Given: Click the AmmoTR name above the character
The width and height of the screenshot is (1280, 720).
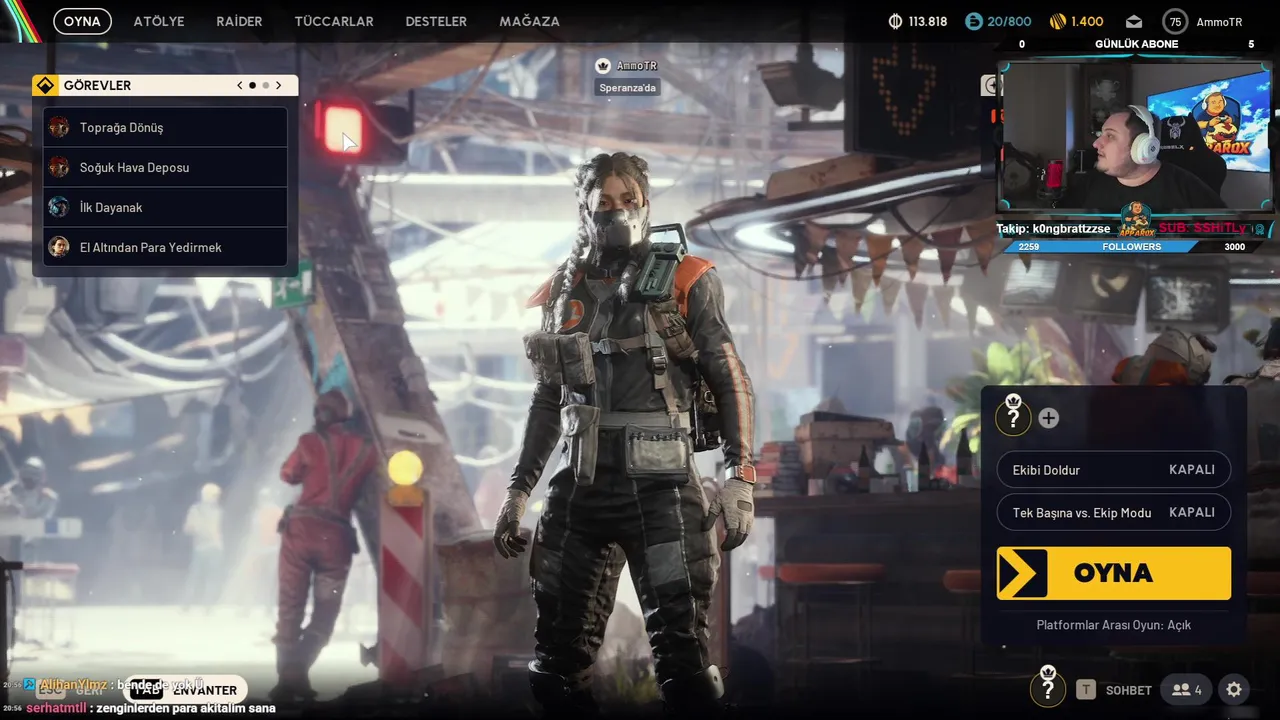Looking at the screenshot, I should coord(637,65).
